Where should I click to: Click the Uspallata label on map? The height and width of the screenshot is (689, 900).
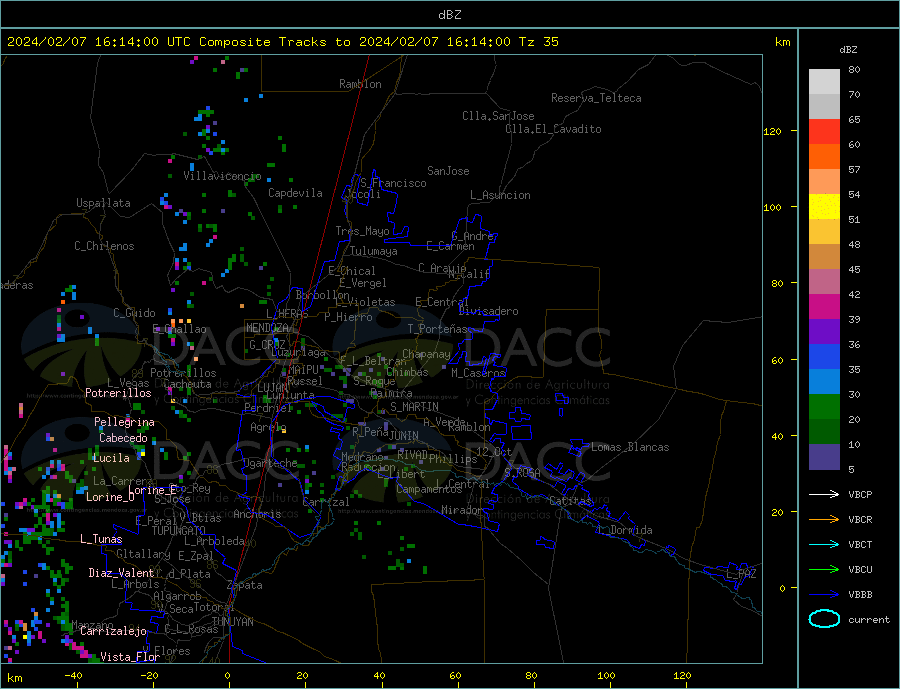[x=103, y=203]
